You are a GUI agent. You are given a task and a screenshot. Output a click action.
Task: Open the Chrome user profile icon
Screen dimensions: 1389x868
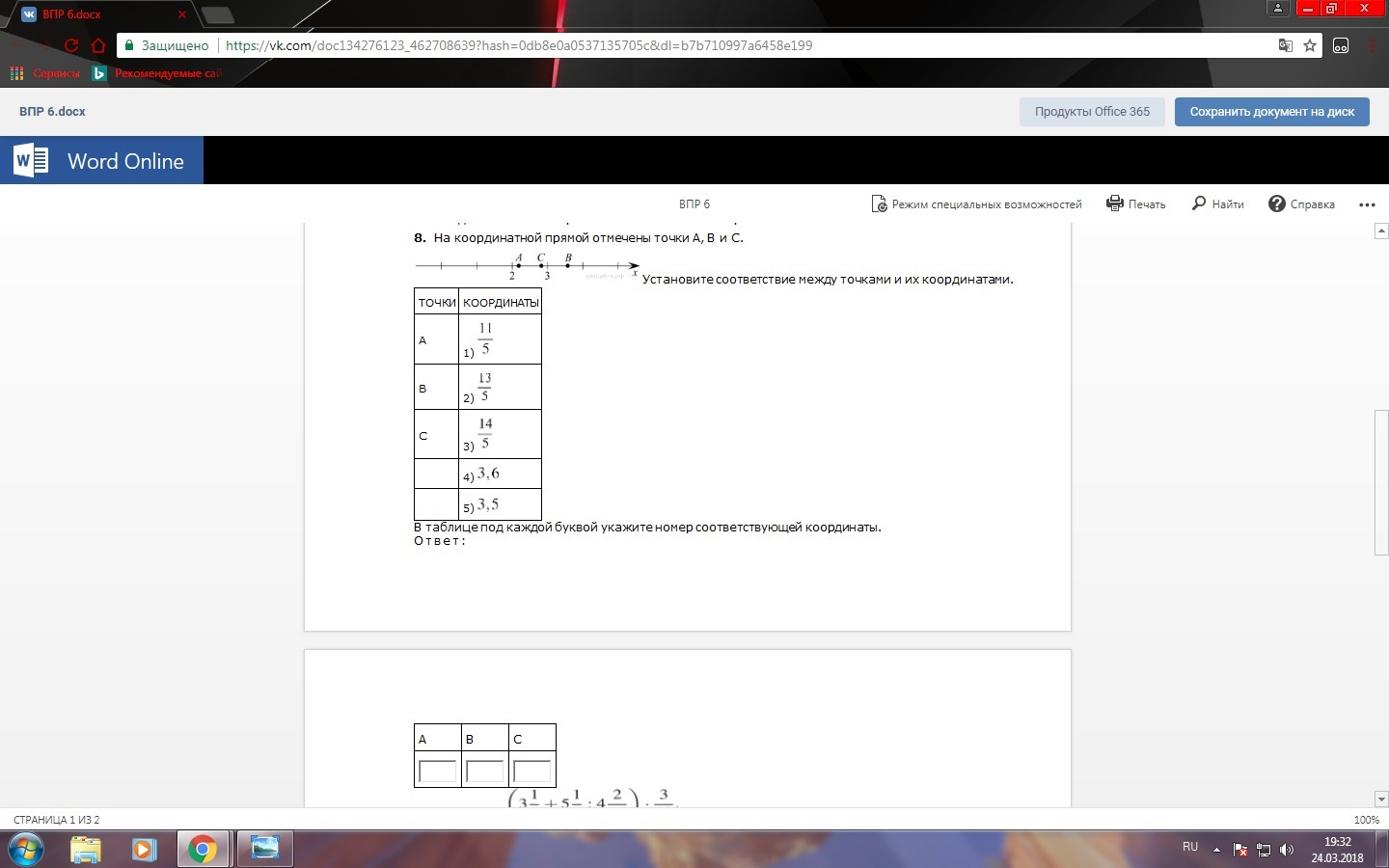(x=1278, y=9)
